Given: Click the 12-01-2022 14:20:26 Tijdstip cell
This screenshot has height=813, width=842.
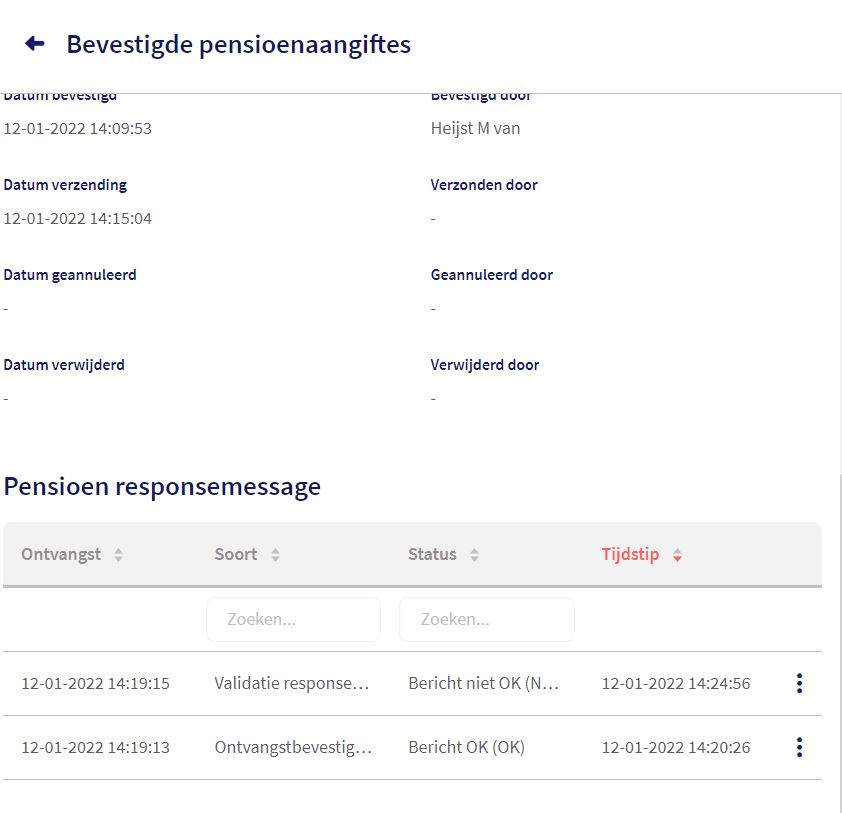Looking at the screenshot, I should point(676,747).
